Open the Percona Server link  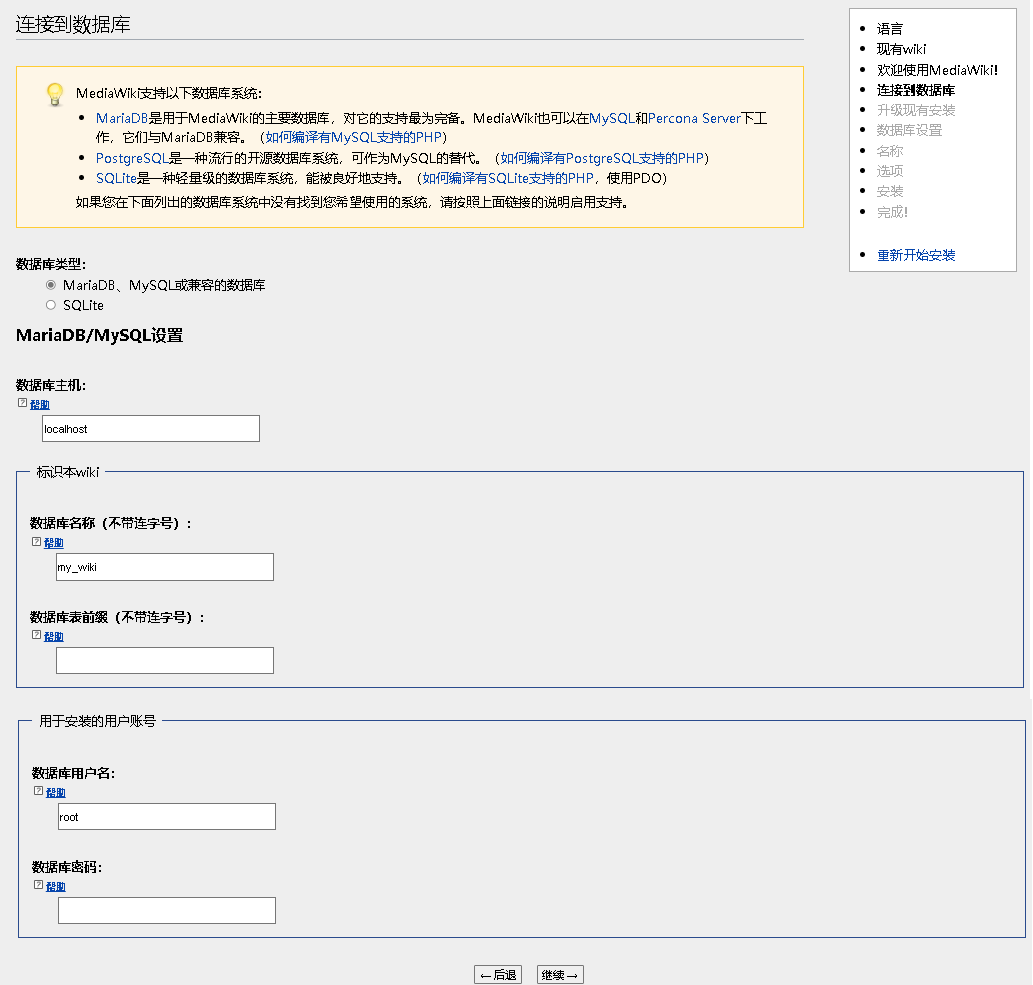[x=694, y=119]
